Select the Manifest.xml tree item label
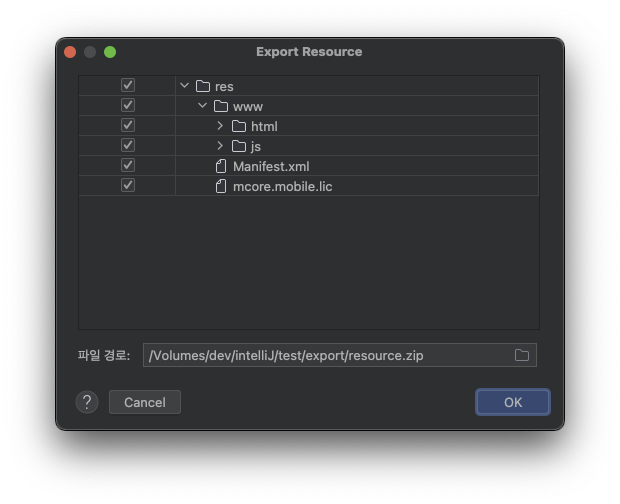Viewport: 620px width, 504px height. (271, 166)
